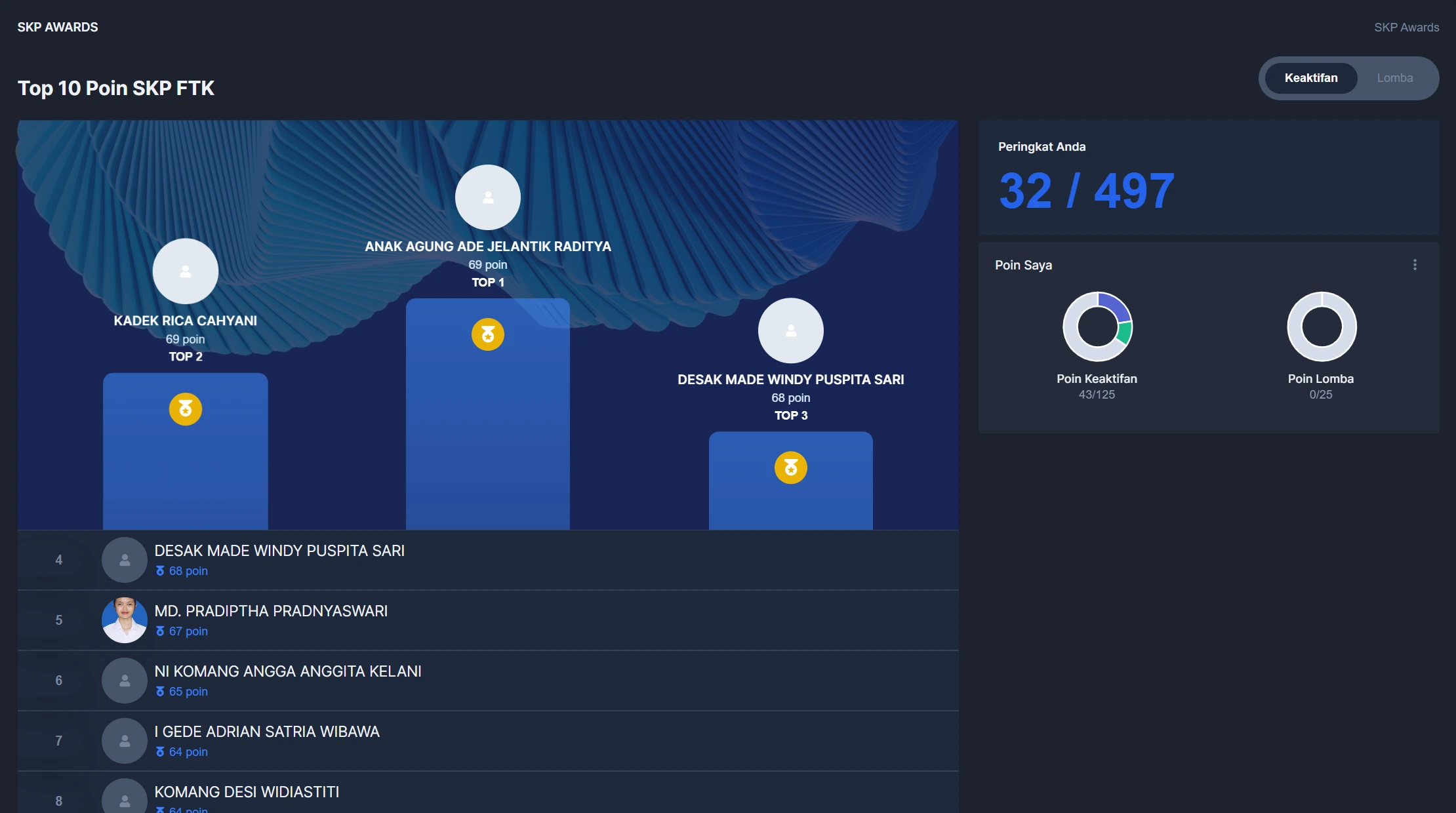Screen dimensions: 1456x813
Task: Click rank 7's avatar placeholder icon
Action: (124, 741)
